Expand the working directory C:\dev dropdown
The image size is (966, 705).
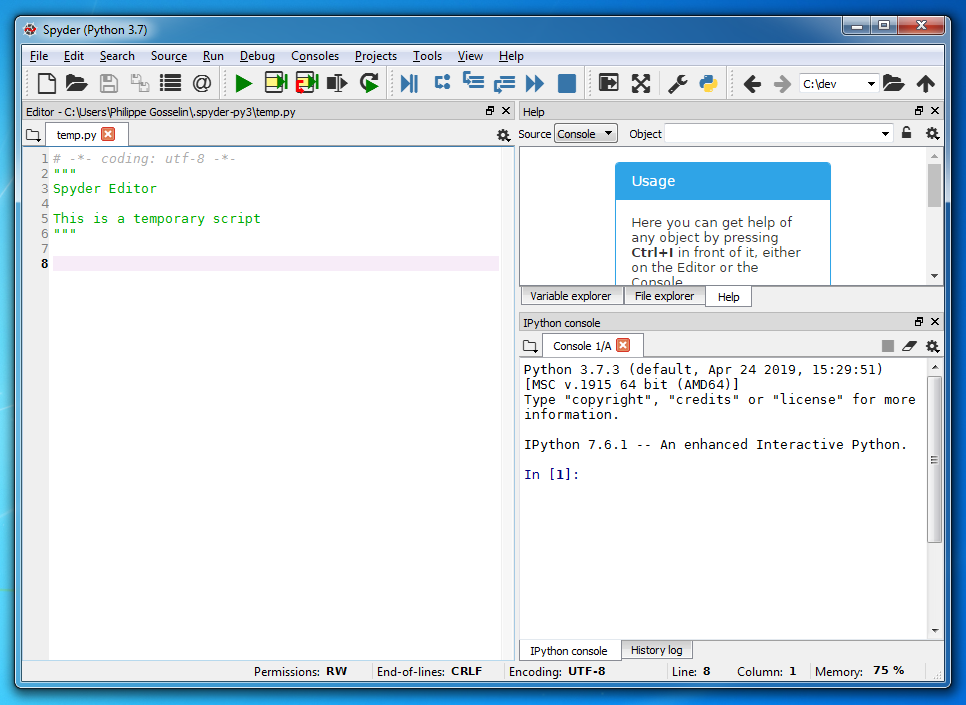[x=871, y=84]
